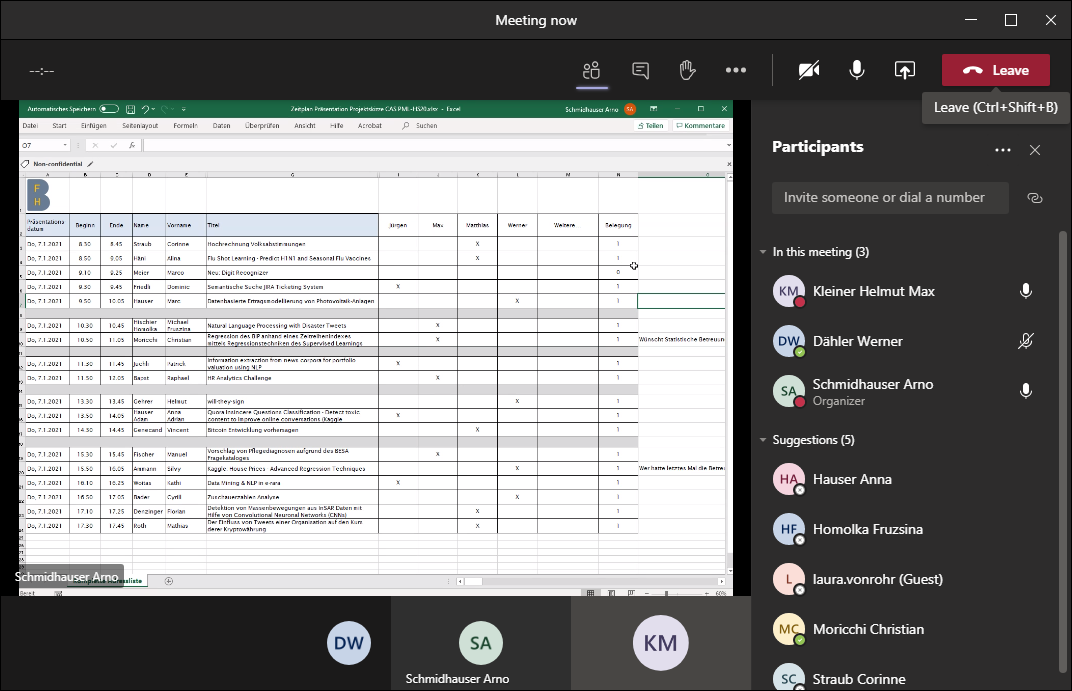Collapse the Suggestions section
Image resolution: width=1072 pixels, height=691 pixels.
point(764,440)
